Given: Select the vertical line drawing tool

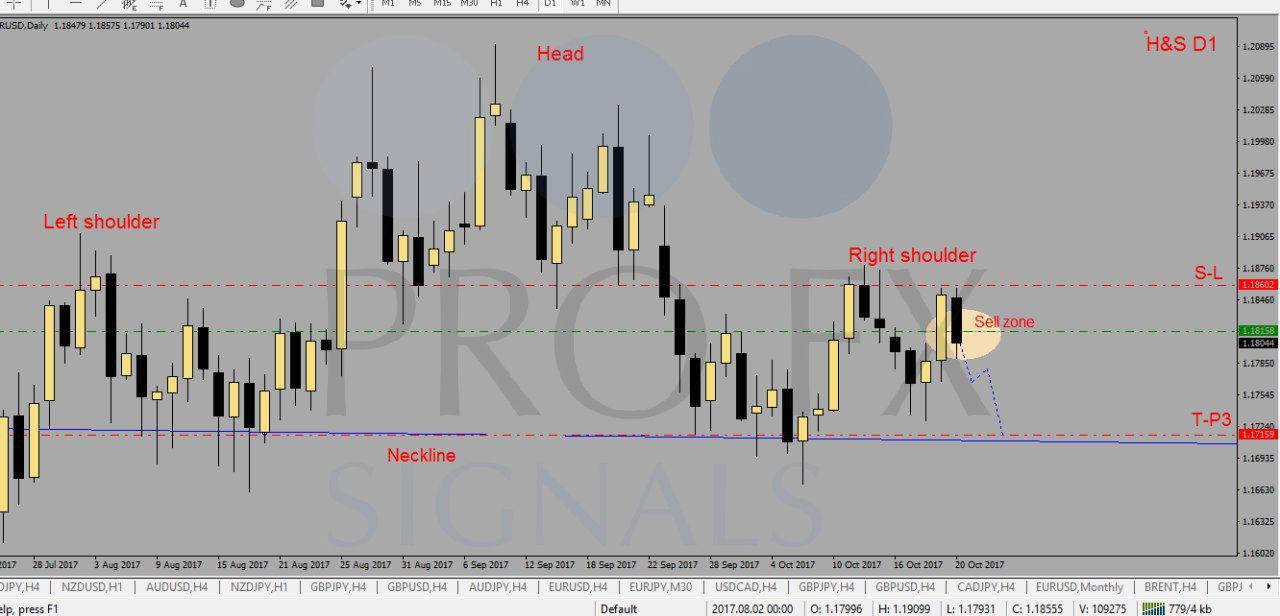Looking at the screenshot, I should (x=47, y=4).
